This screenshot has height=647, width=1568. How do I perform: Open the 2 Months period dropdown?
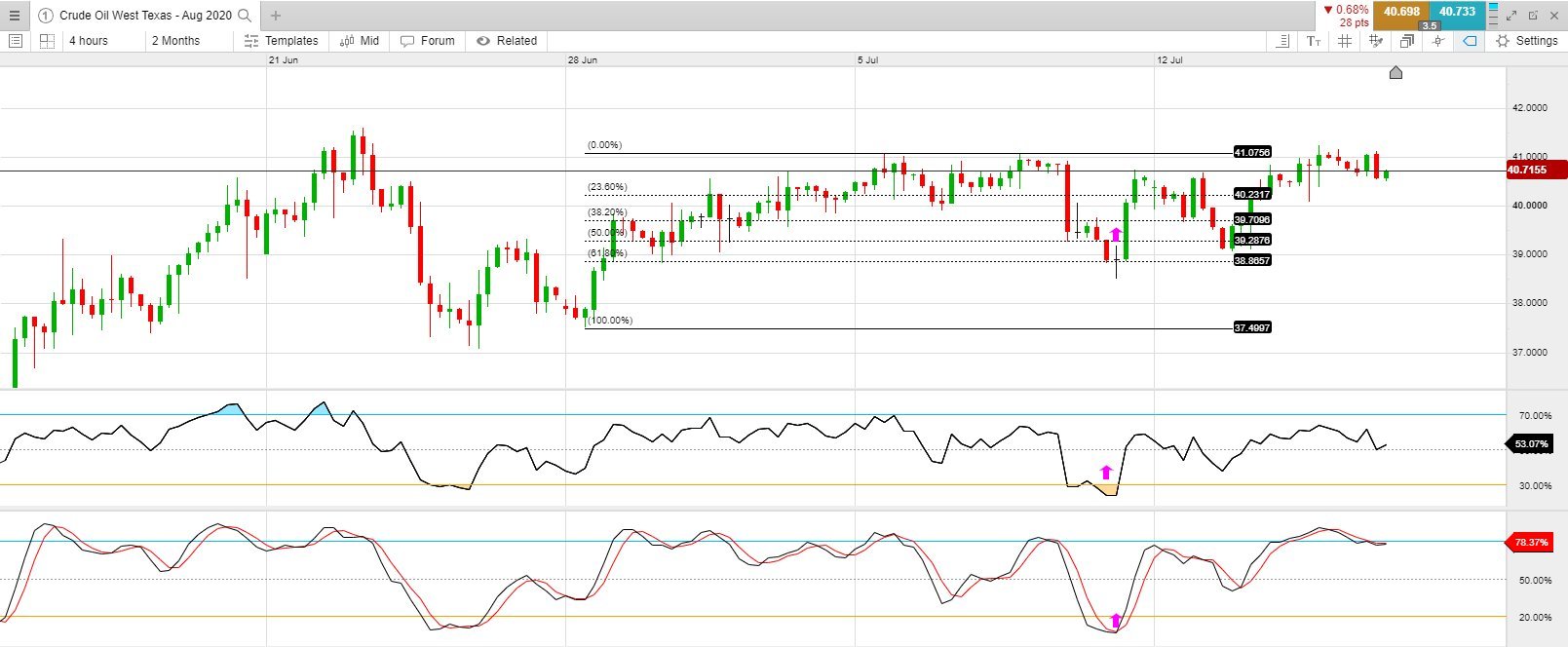(175, 41)
